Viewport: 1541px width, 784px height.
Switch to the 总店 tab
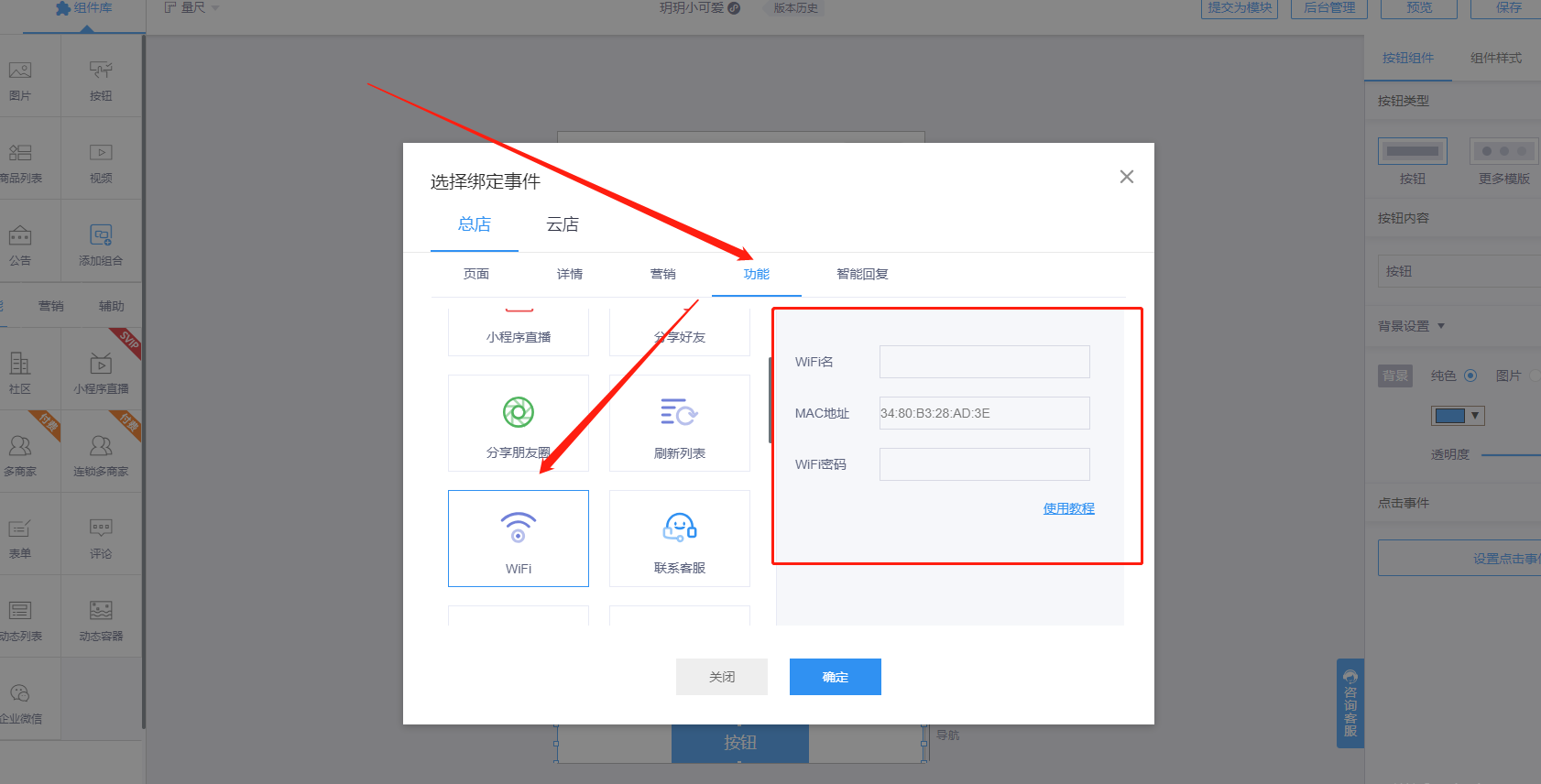475,224
